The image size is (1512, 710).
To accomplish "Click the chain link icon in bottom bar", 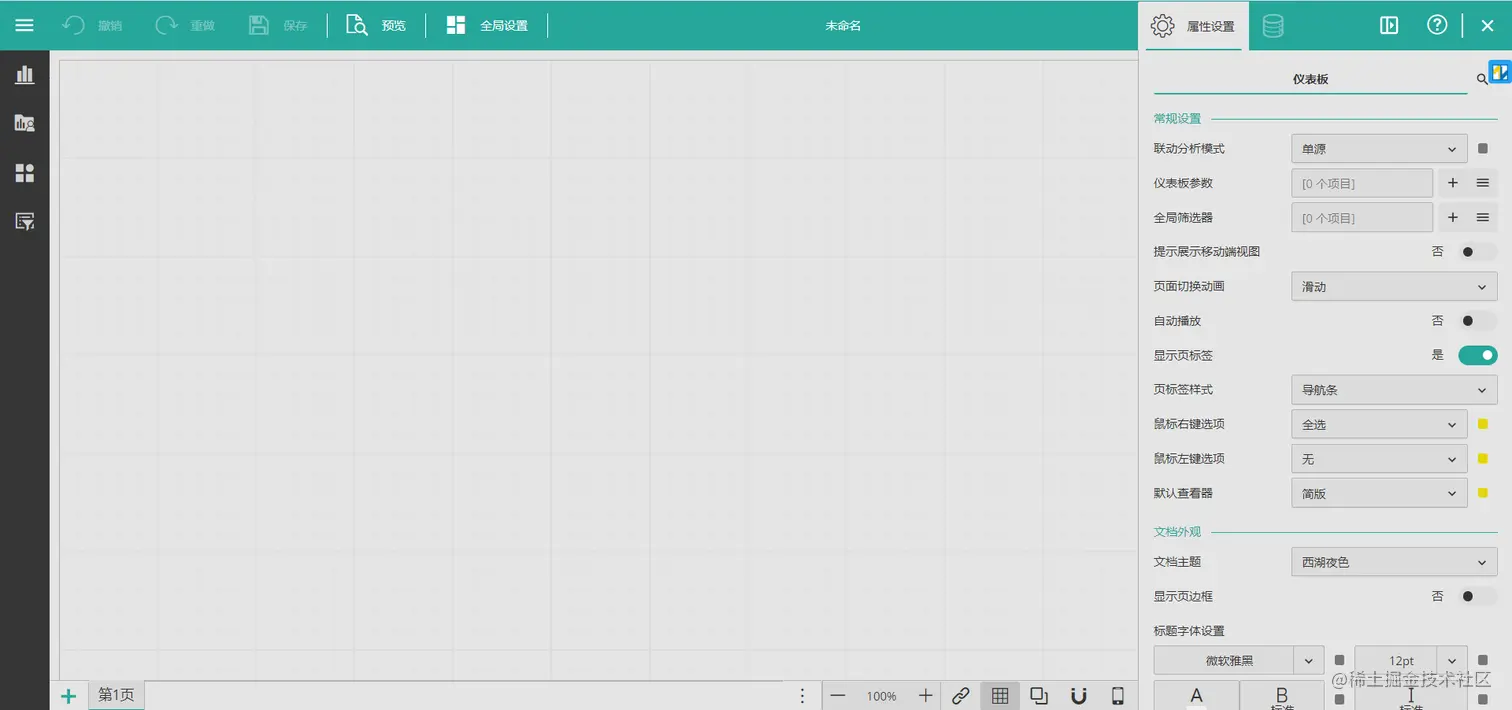I will [960, 696].
